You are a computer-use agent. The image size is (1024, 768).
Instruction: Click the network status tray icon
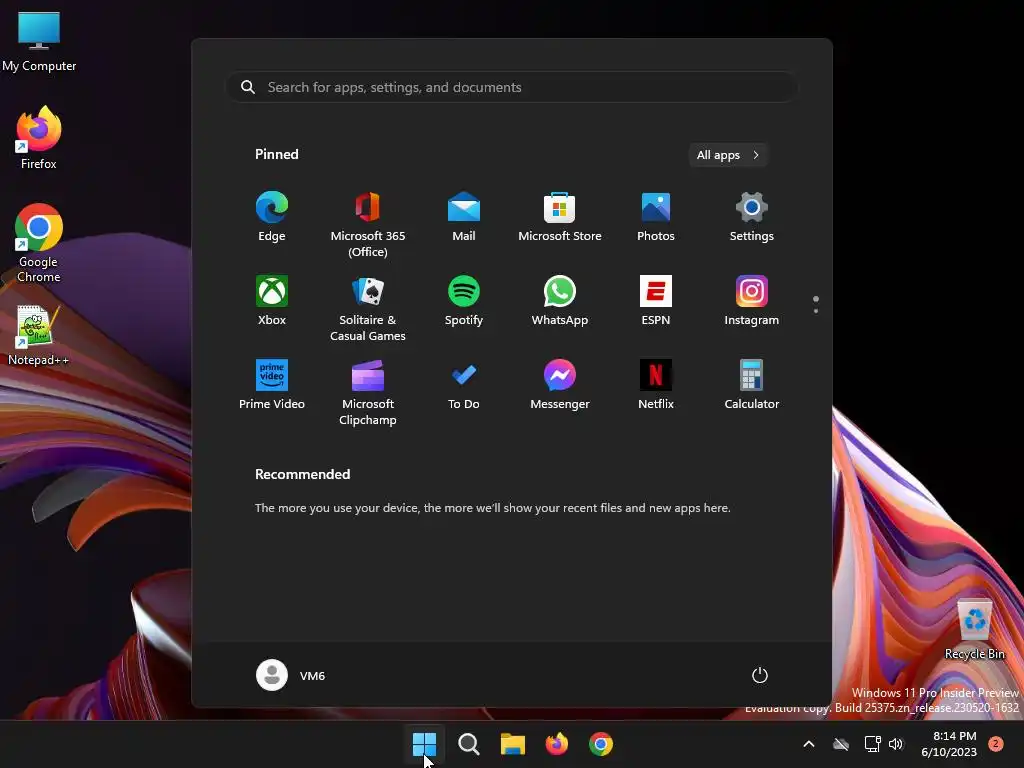pos(872,744)
